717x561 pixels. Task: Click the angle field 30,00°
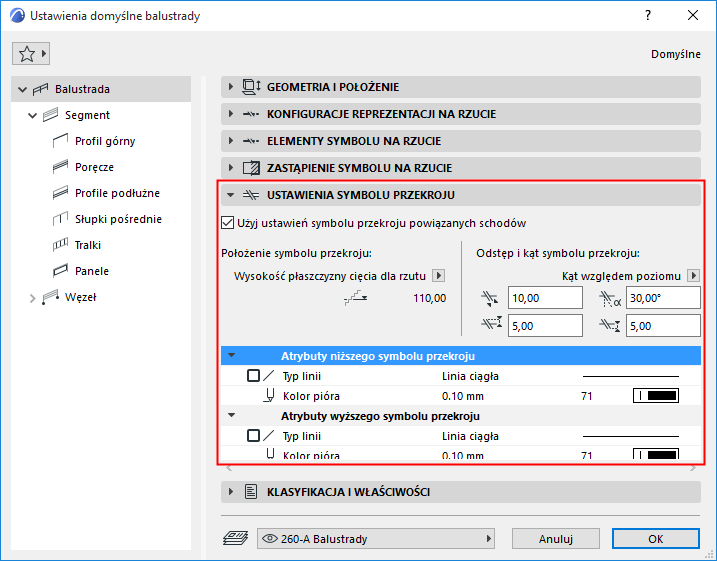663,298
